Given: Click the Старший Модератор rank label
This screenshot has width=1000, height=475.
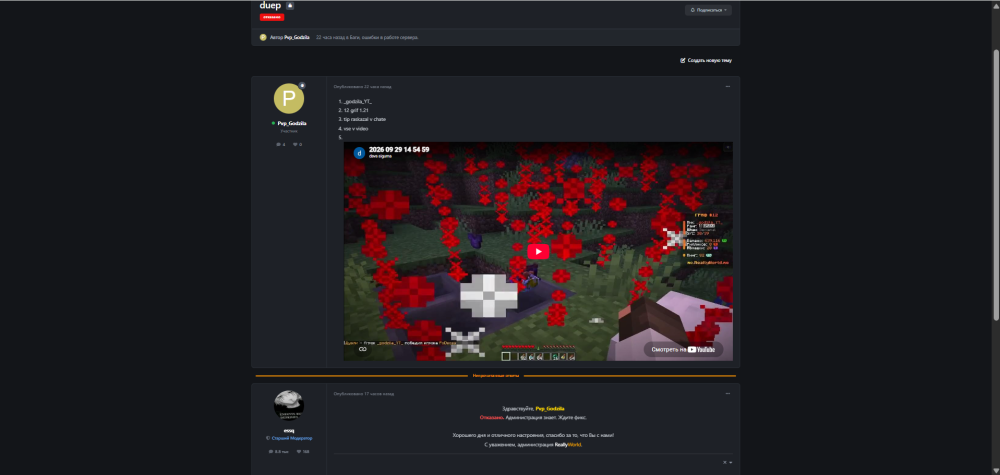Looking at the screenshot, I should click(292, 439).
